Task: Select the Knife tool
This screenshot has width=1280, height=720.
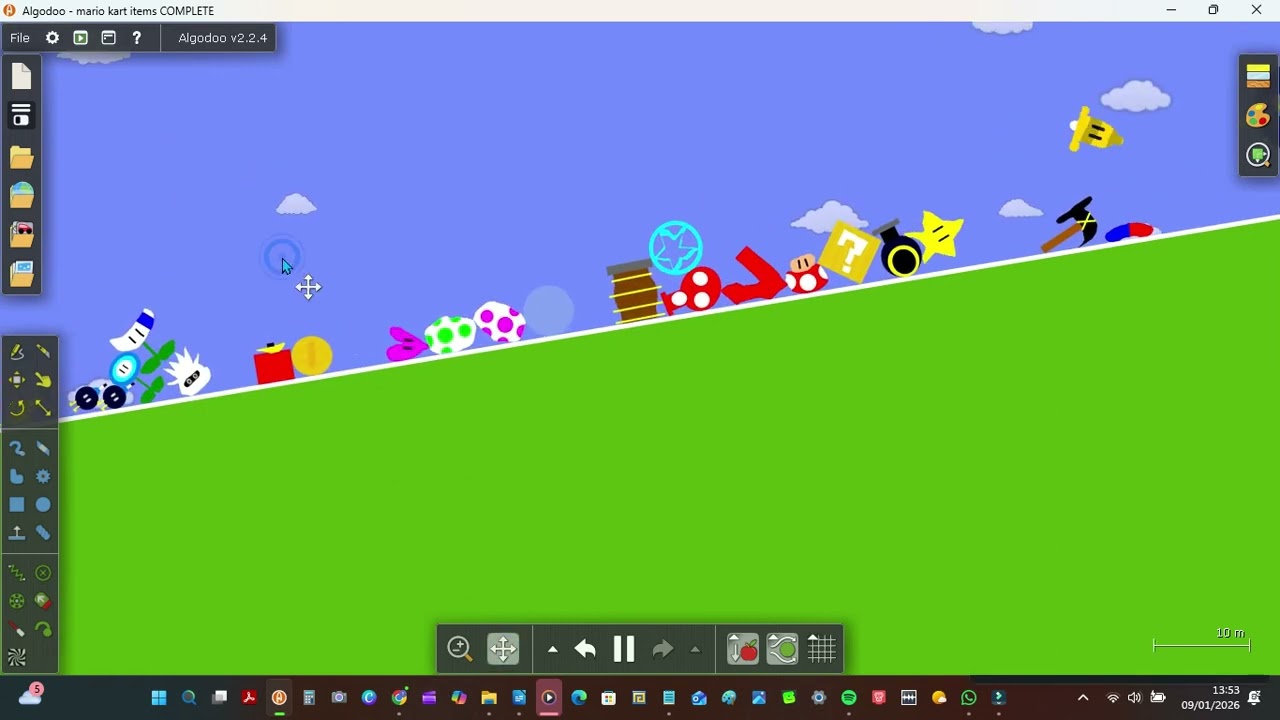Action: (x=43, y=352)
